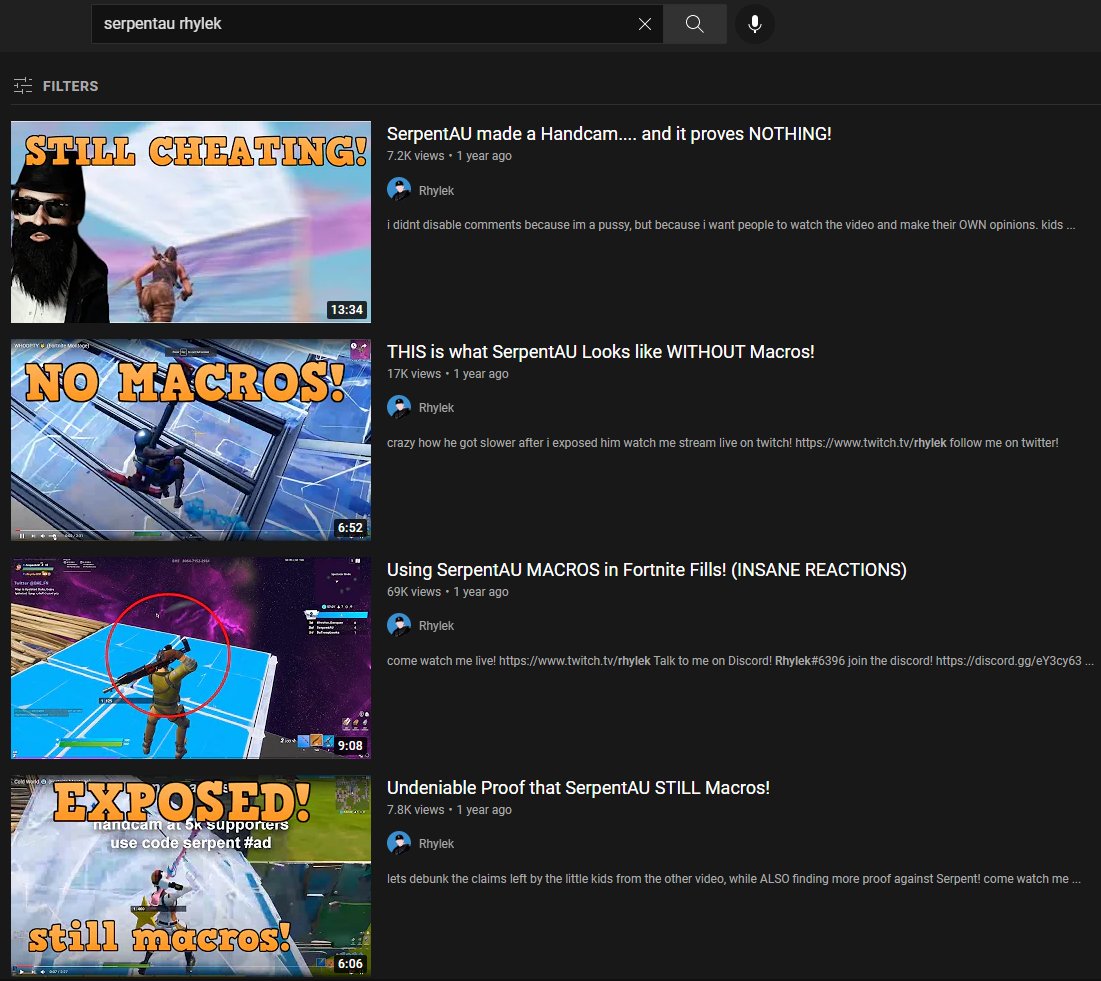Viewport: 1101px width, 981px height.
Task: Open 'Using SerpentAU MACROS in Fortnite Fills' title
Action: pos(646,570)
